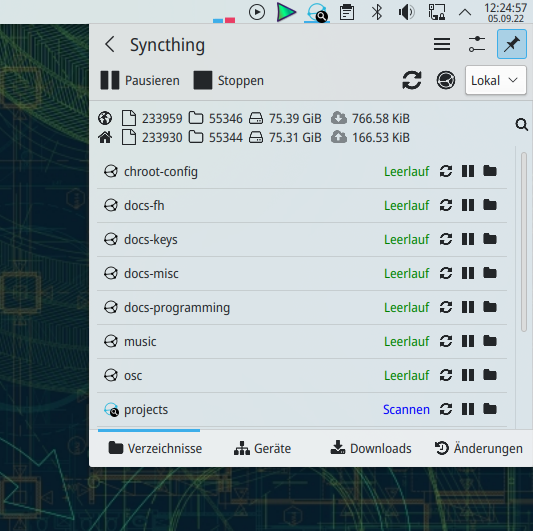The width and height of the screenshot is (533, 531).
Task: Open the chroot-config folder in file browser
Action: (490, 171)
